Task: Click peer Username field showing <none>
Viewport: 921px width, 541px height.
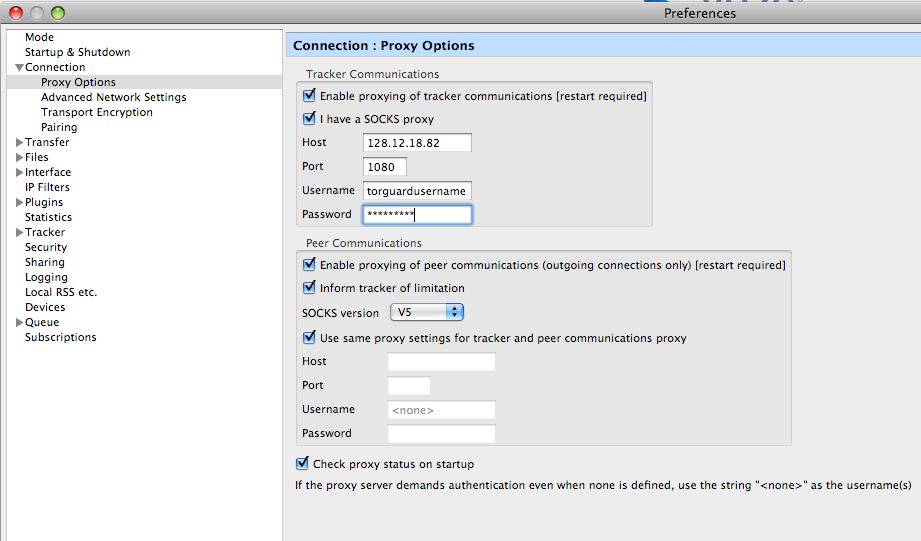Action: 441,409
